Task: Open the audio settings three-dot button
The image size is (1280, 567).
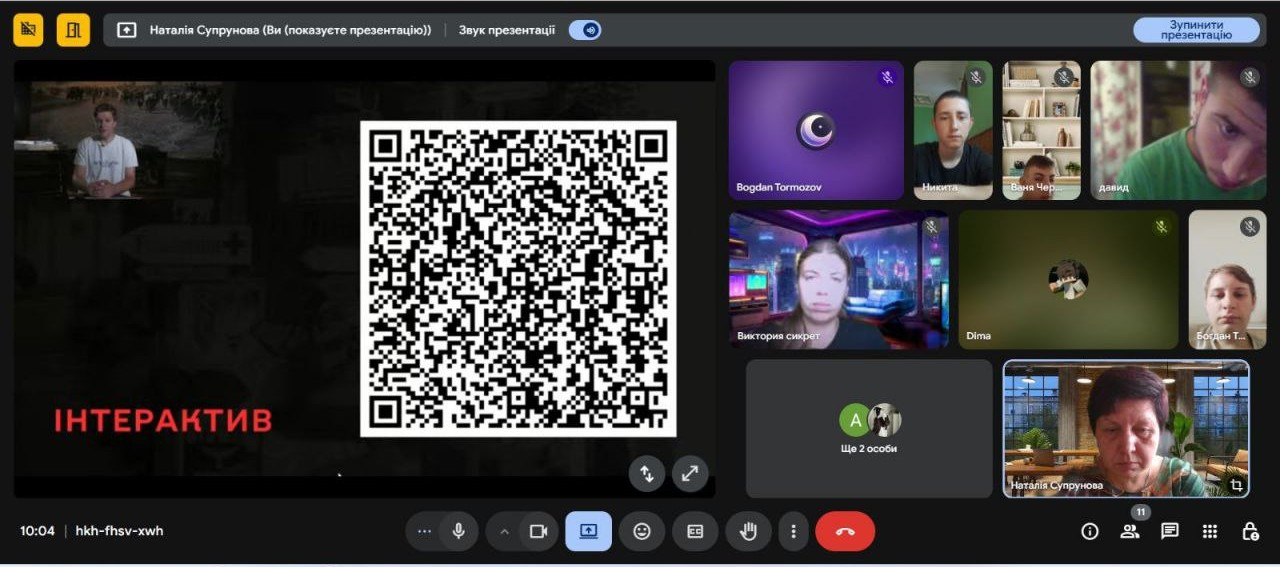Action: [424, 531]
